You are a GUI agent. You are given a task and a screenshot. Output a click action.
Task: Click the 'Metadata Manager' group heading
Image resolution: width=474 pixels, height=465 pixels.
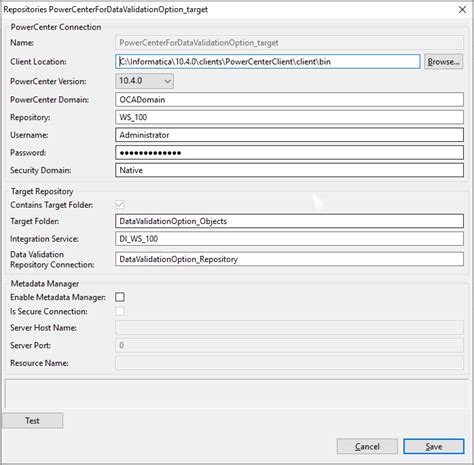pos(45,284)
